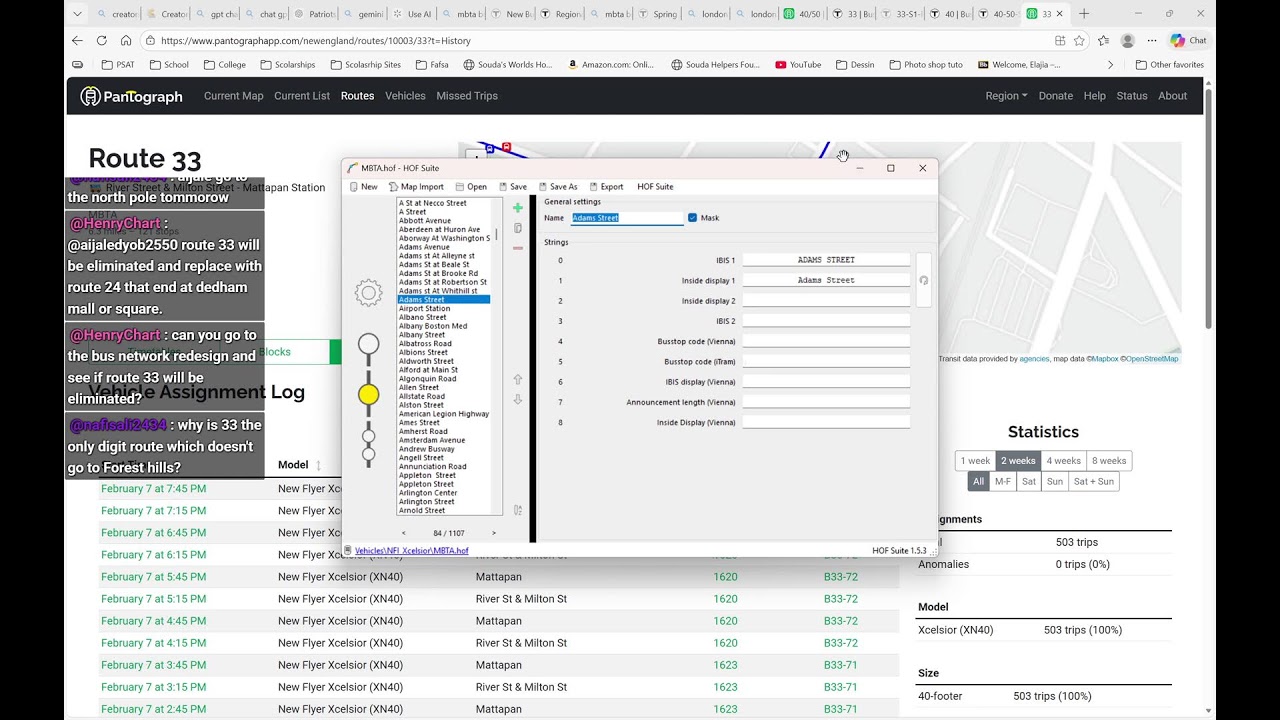Open the Donate link

(x=1056, y=96)
